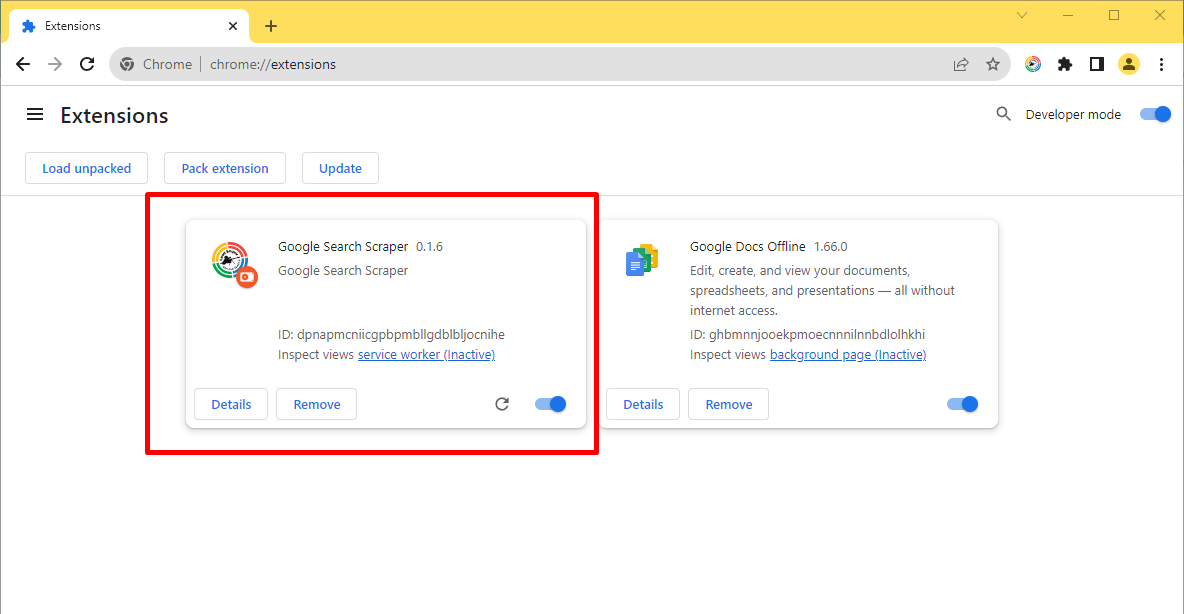Open the Extensions page hamburger menu
This screenshot has width=1184, height=614.
point(35,114)
